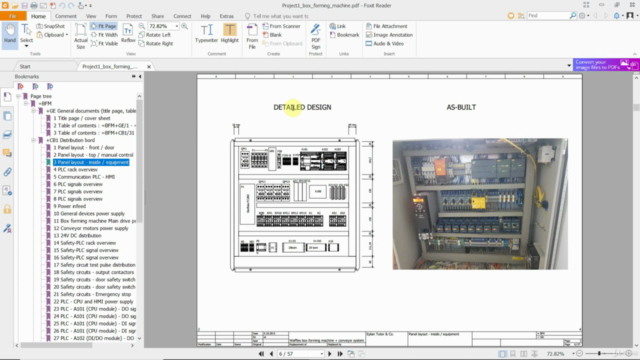Open the page number dropdown
Viewport: 640px width, 360px height.
[x=322, y=354]
